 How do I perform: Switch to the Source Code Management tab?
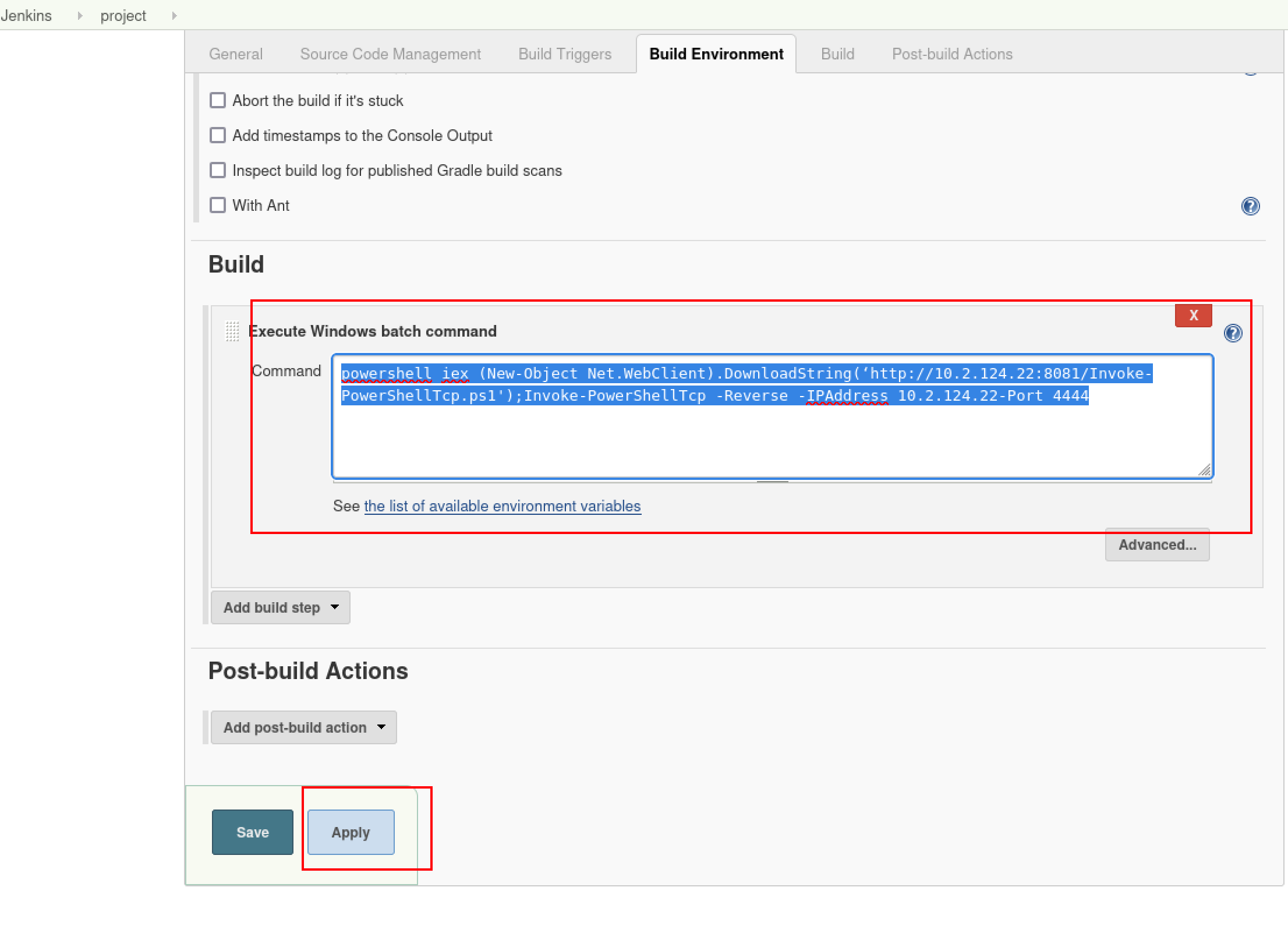tap(390, 54)
